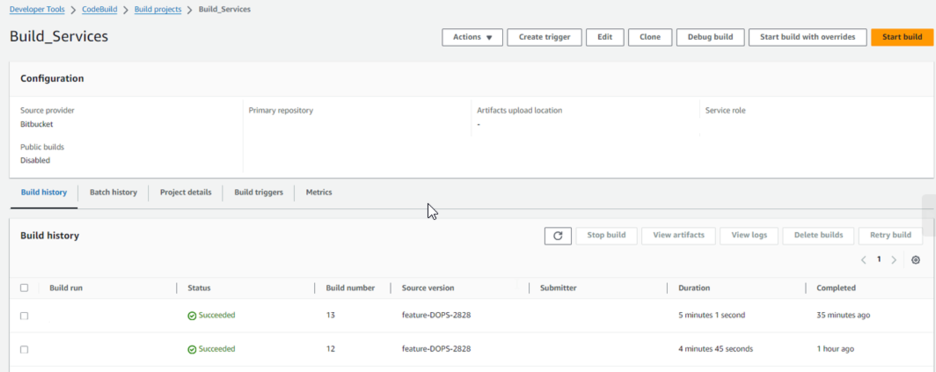Click the Build projects breadcrumb link
936x372 pixels.
coord(158,10)
